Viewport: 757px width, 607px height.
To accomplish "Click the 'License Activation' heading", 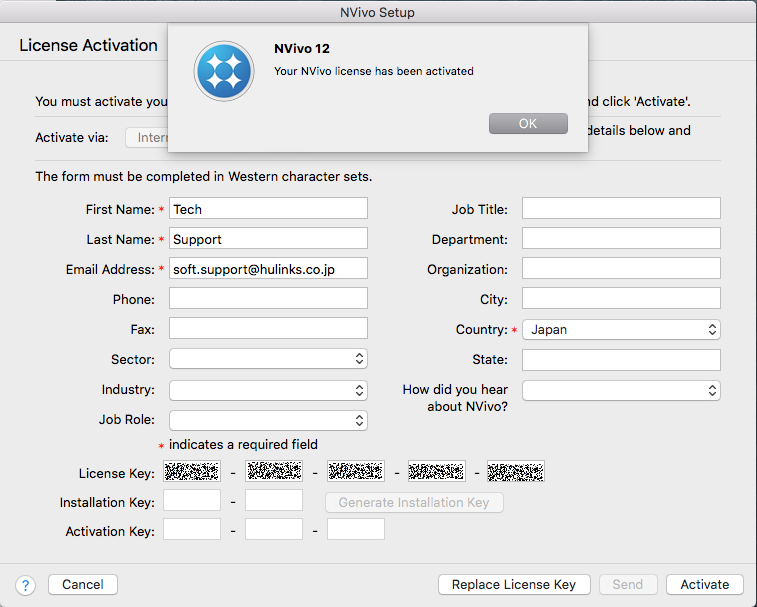I will [88, 45].
